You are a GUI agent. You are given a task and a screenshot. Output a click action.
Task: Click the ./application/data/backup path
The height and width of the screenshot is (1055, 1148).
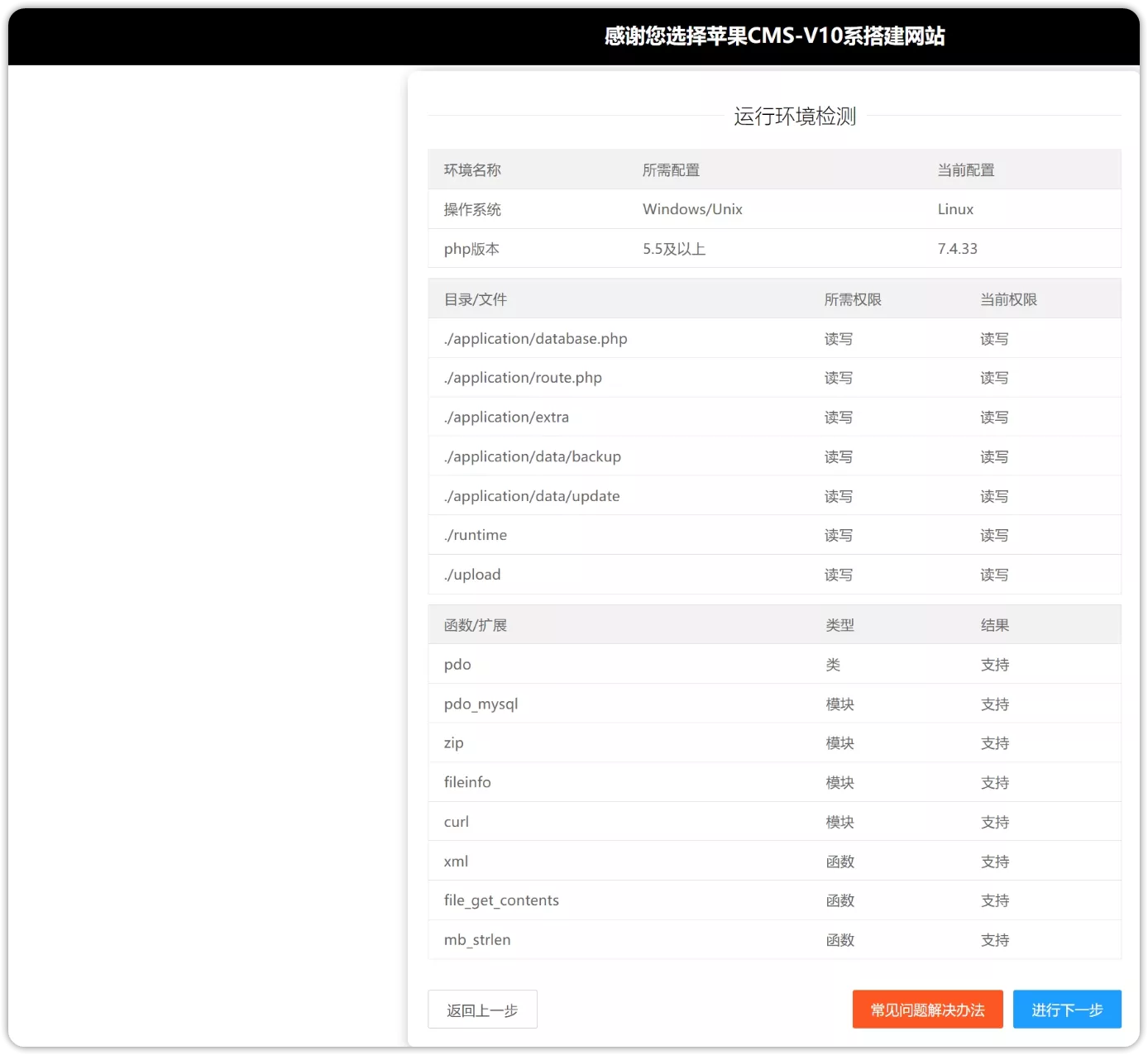point(532,457)
